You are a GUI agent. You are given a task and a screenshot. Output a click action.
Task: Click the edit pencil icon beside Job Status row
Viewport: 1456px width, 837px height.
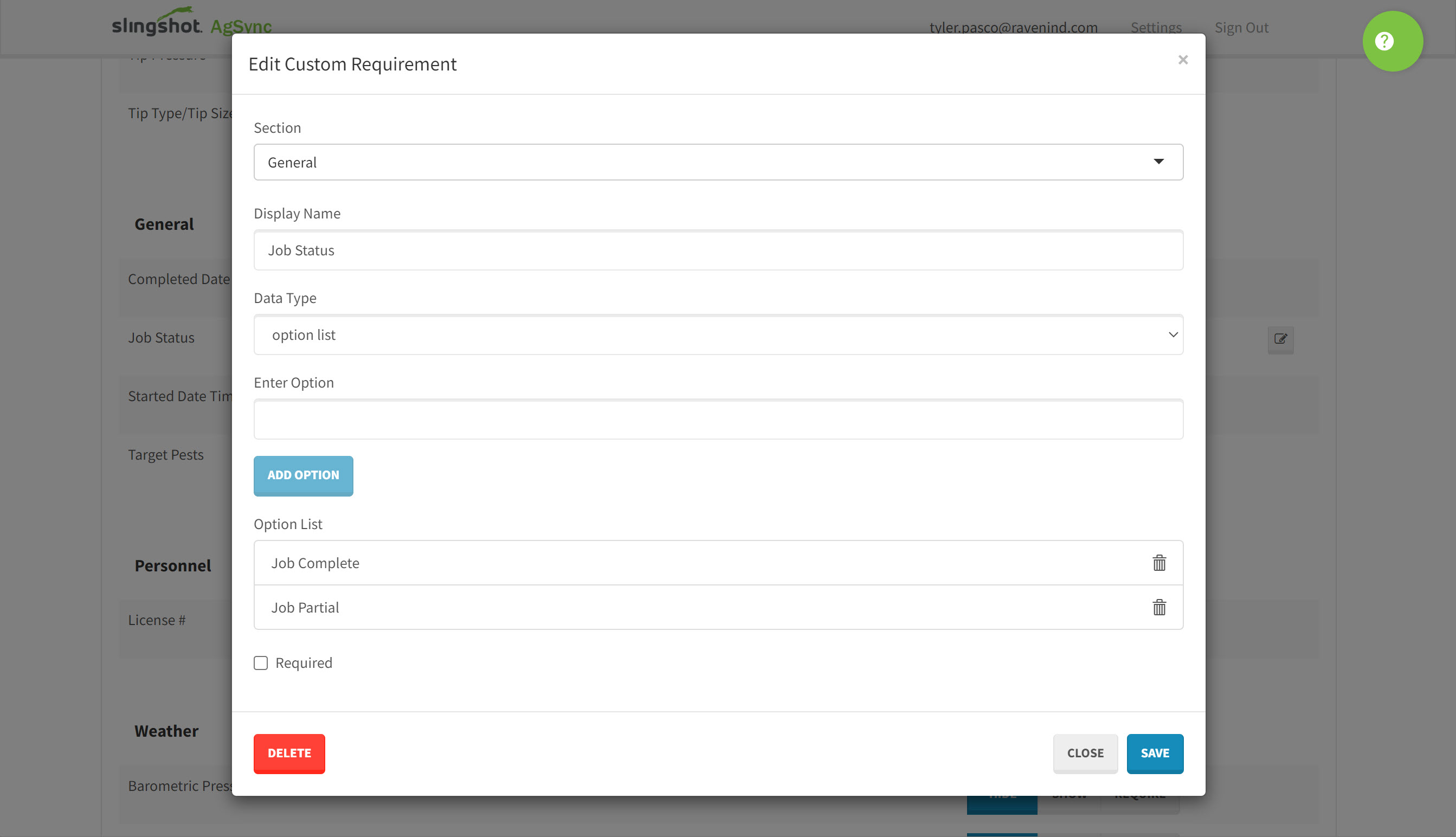click(x=1281, y=340)
